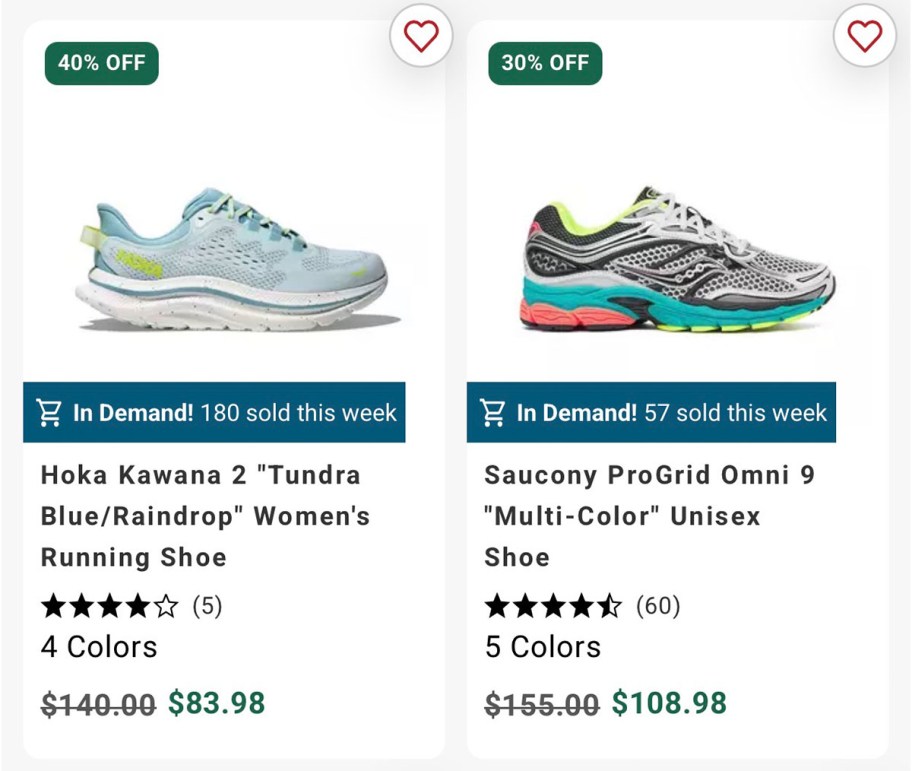The height and width of the screenshot is (771, 912).
Task: Click the empty star in Hoka's rating
Action: 166,605
